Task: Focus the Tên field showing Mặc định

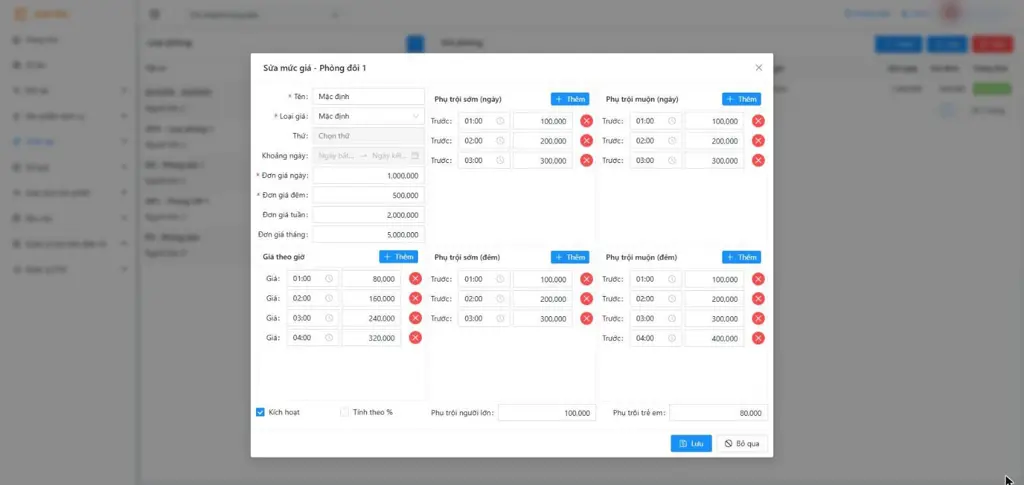Action: (368, 97)
